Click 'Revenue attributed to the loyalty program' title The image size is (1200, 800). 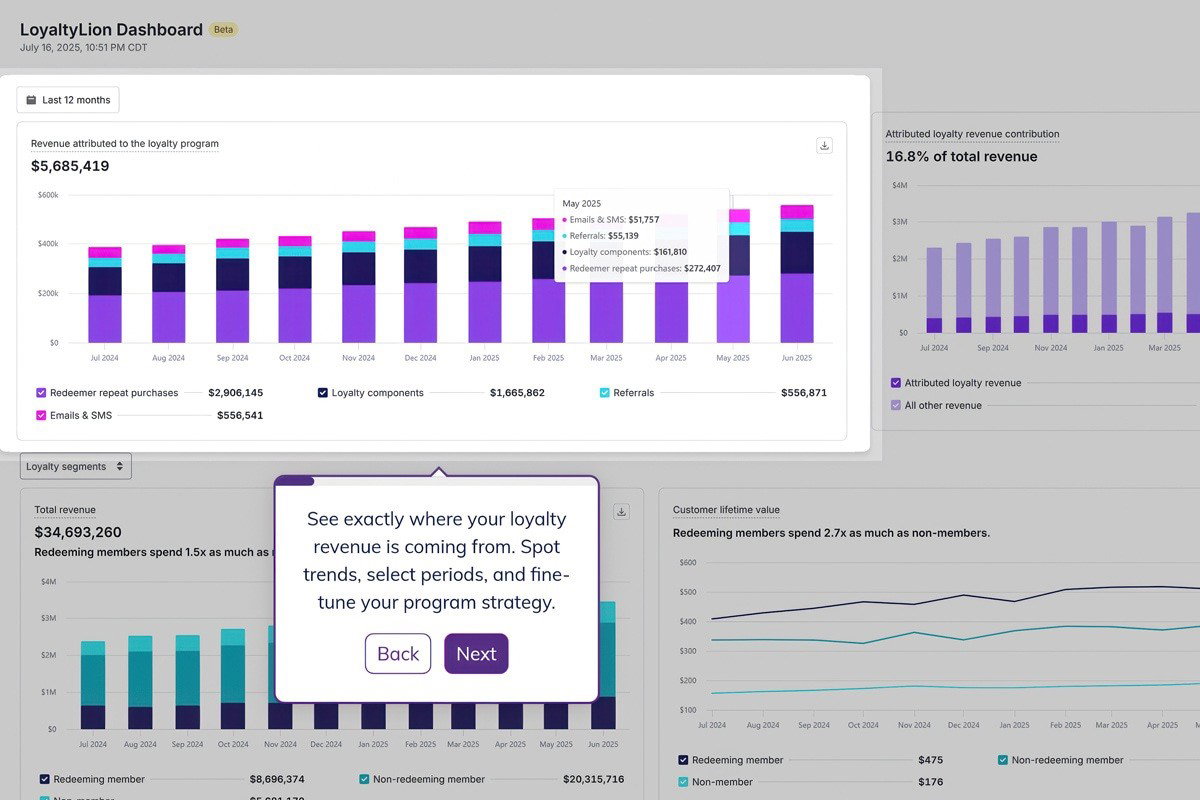(x=125, y=144)
